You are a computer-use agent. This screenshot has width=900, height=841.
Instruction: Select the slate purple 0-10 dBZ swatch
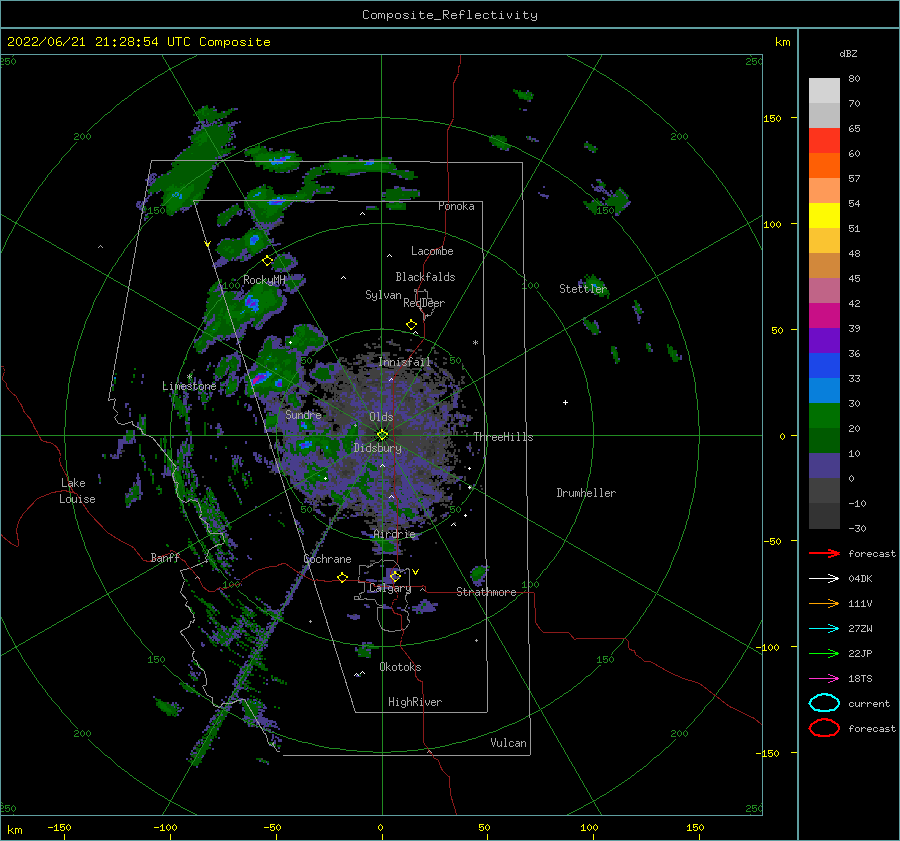[824, 465]
